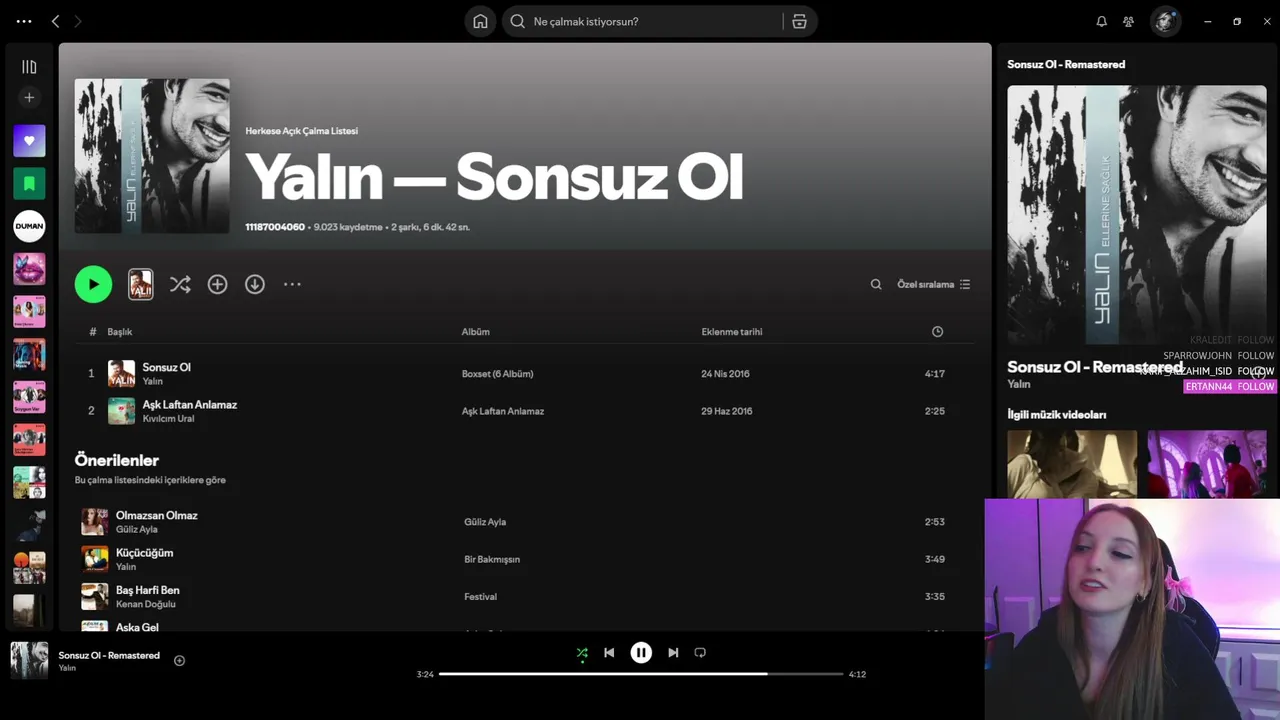Sort by 'Başlık' column header
This screenshot has width=1280, height=720.
point(120,332)
